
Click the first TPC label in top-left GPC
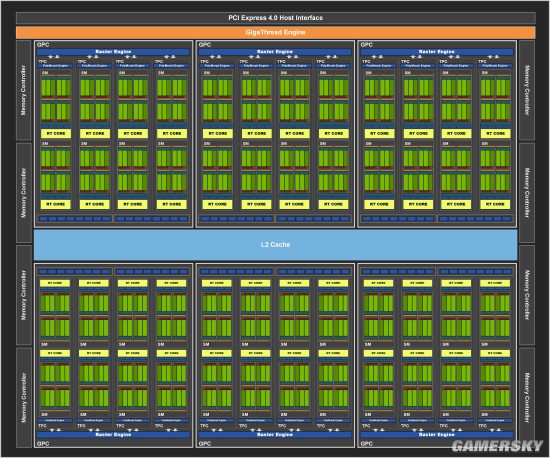pyautogui.click(x=42, y=61)
